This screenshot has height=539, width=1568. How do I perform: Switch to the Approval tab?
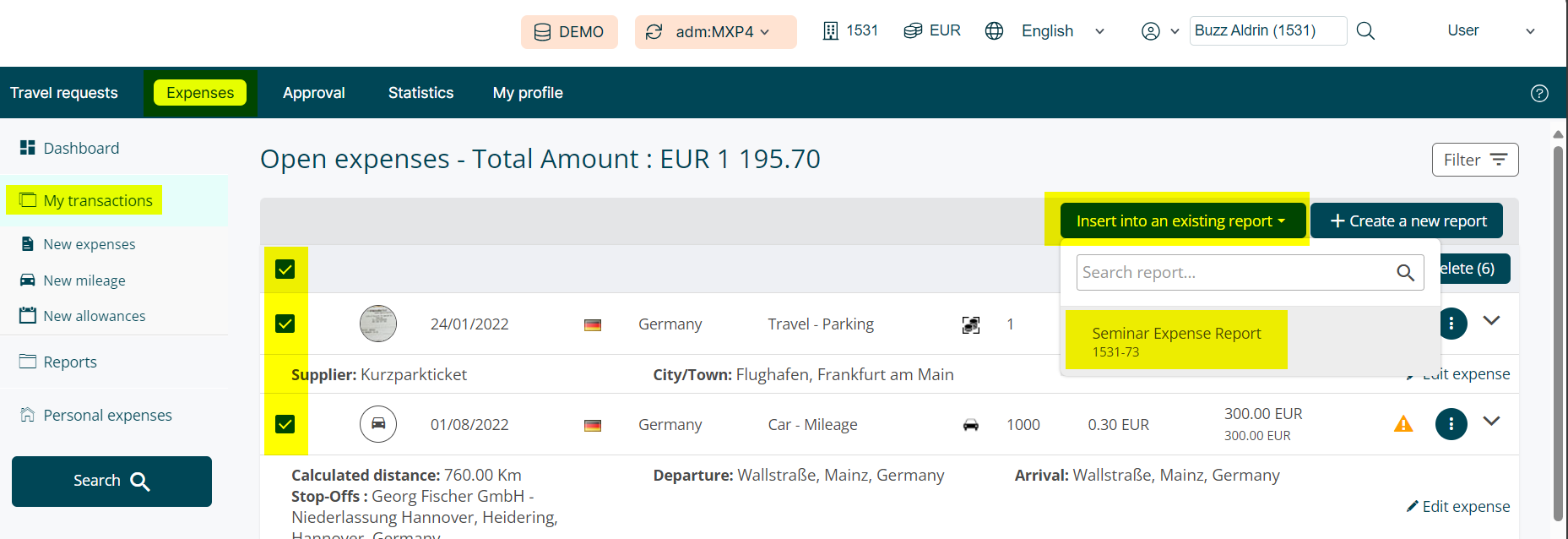314,93
